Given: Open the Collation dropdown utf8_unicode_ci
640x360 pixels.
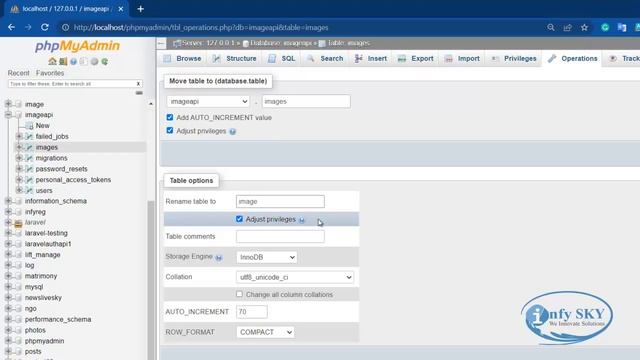Looking at the screenshot, I should [x=295, y=277].
